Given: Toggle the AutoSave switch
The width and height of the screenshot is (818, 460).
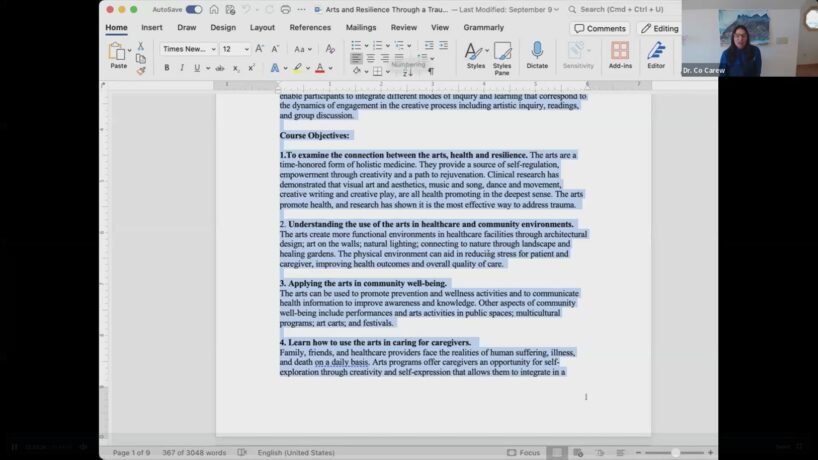Looking at the screenshot, I should click(x=193, y=9).
